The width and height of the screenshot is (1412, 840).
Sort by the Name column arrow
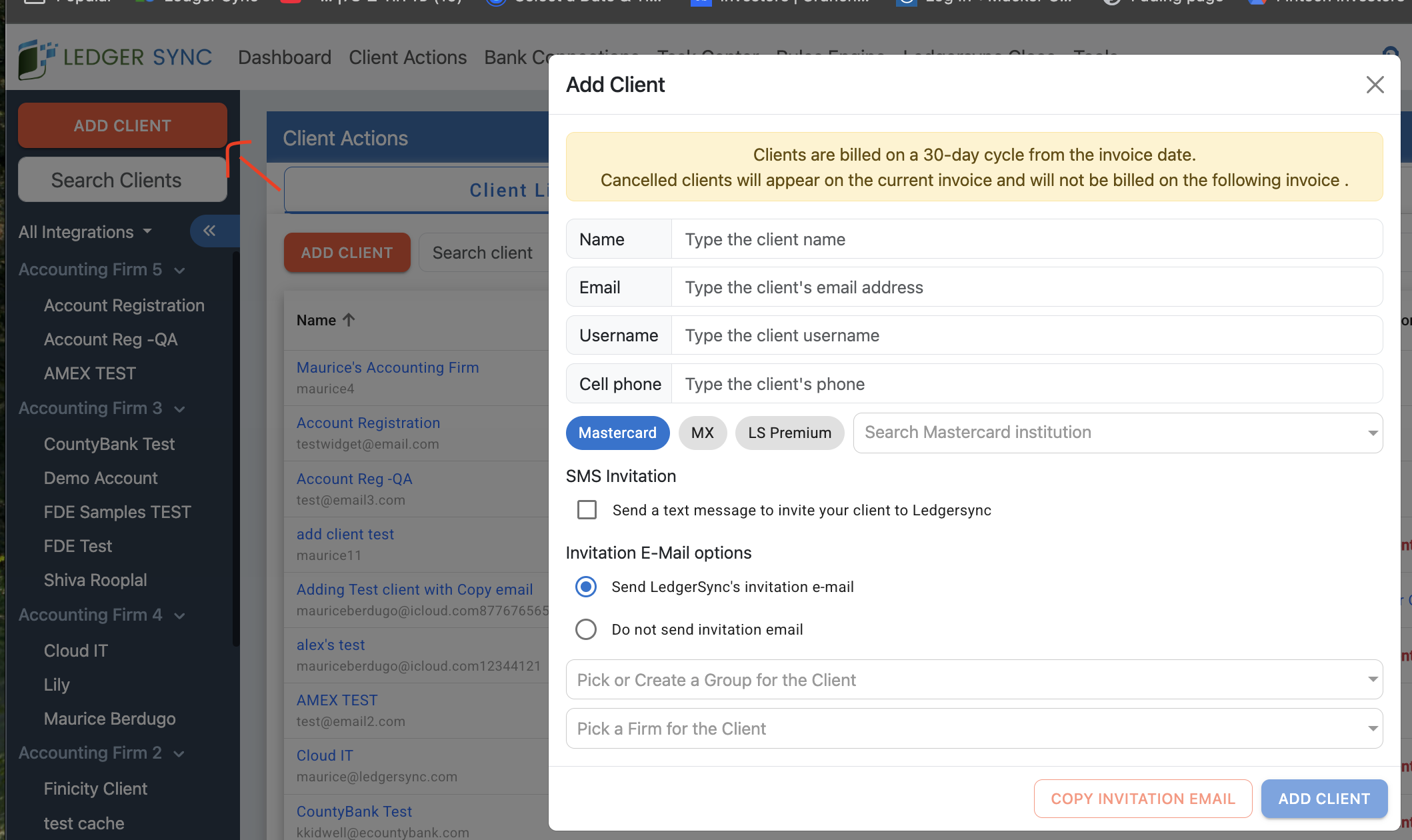(x=349, y=320)
